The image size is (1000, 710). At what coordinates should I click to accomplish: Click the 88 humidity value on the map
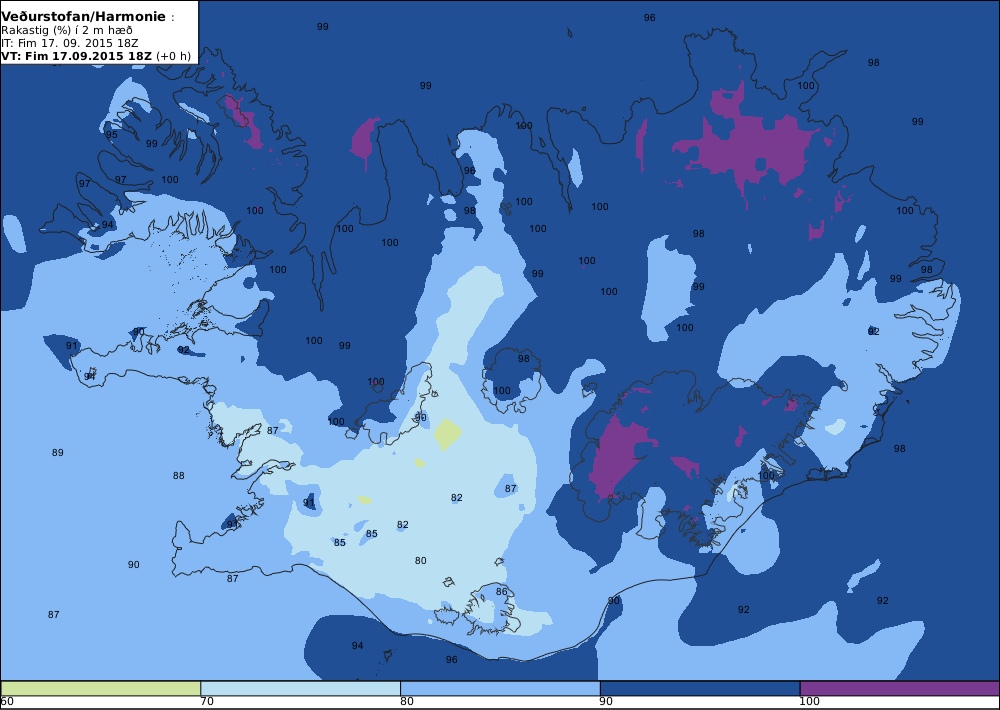[179, 476]
